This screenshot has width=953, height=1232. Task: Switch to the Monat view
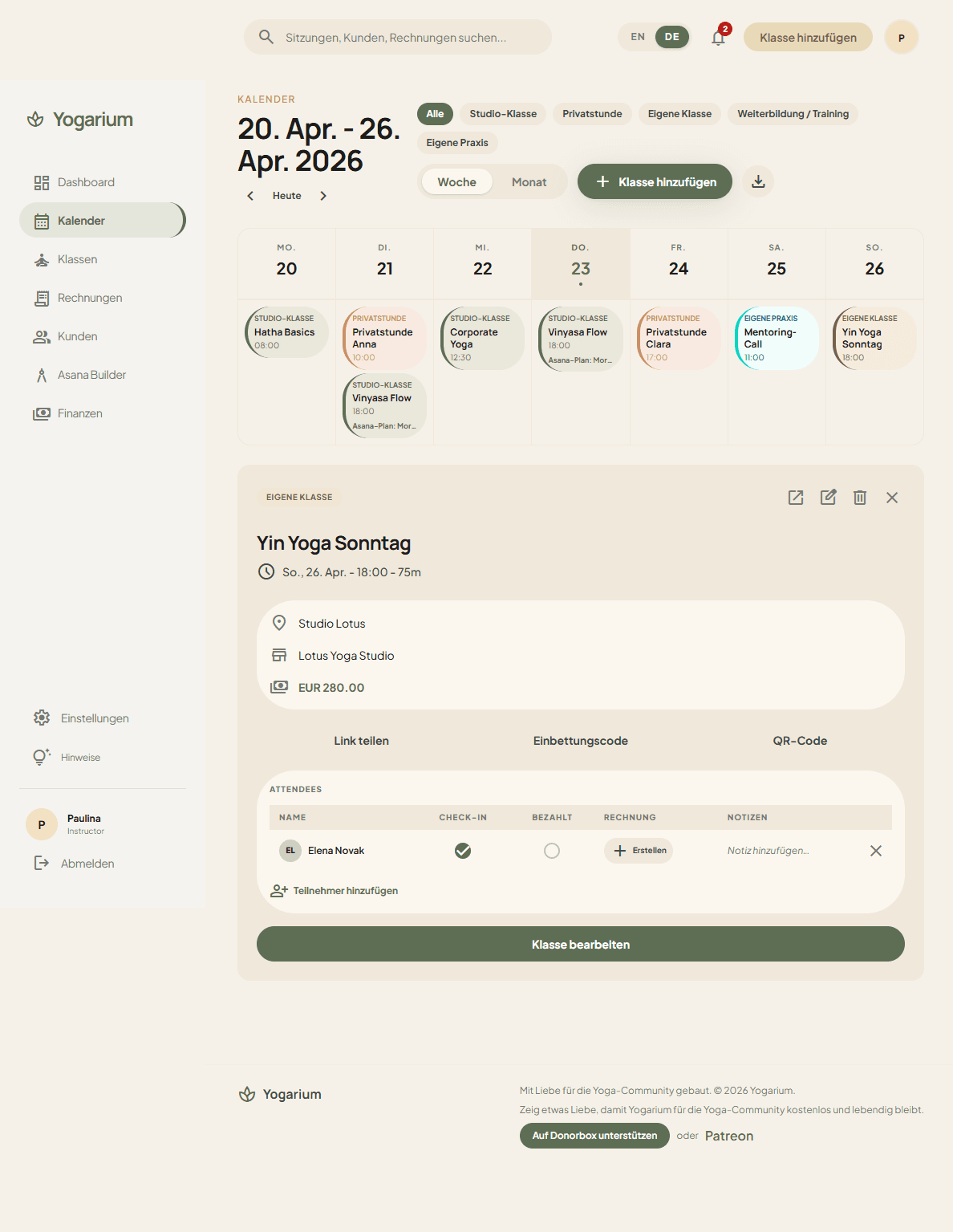pos(529,181)
